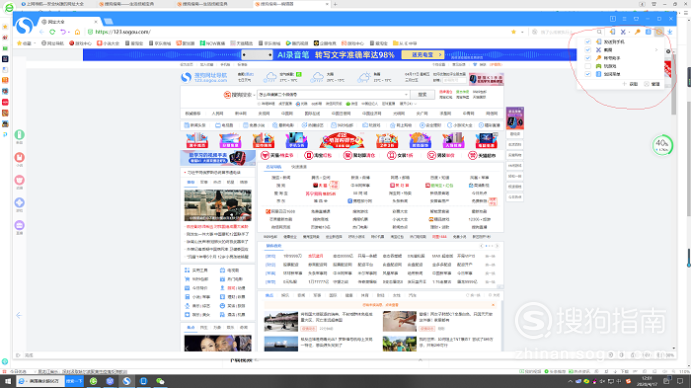Switch to the 网址大全 tab

(x=70, y=21)
